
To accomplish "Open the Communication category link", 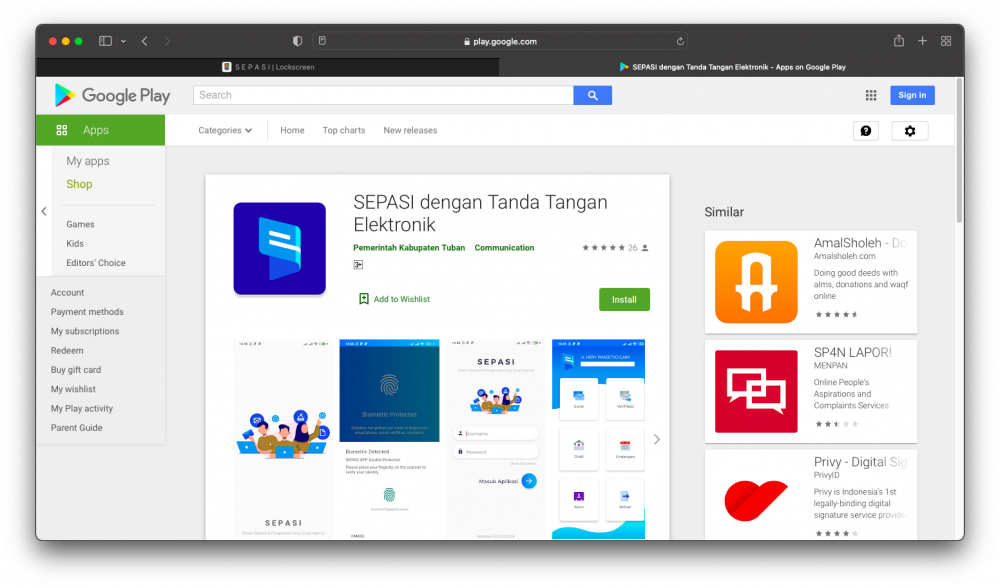I will [504, 247].
